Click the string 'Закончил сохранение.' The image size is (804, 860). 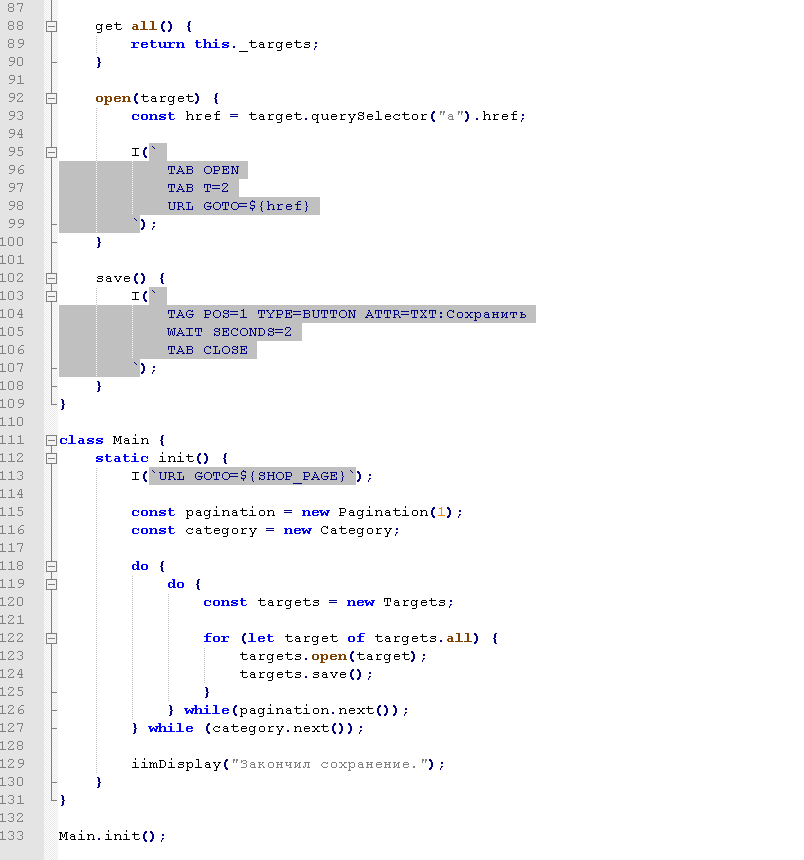pos(330,764)
